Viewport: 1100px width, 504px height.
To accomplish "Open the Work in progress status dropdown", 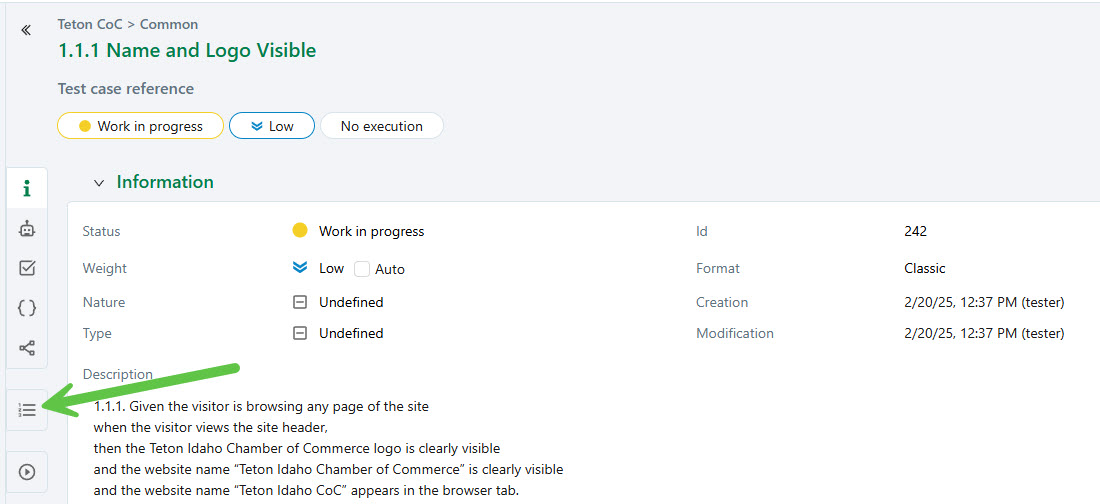I will (x=140, y=126).
